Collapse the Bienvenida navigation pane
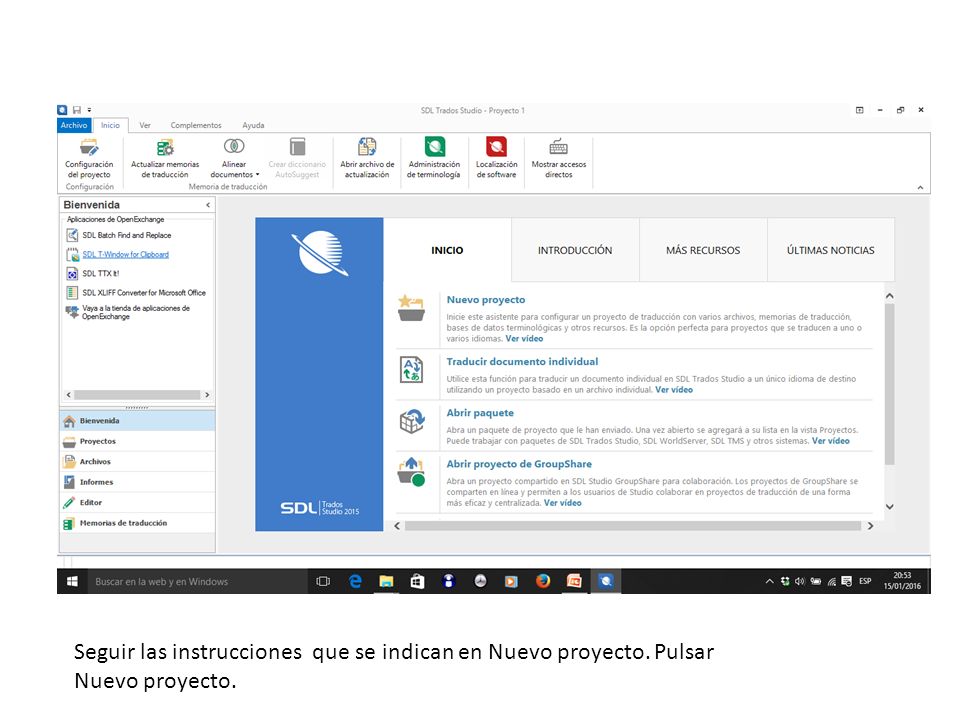 tap(208, 205)
